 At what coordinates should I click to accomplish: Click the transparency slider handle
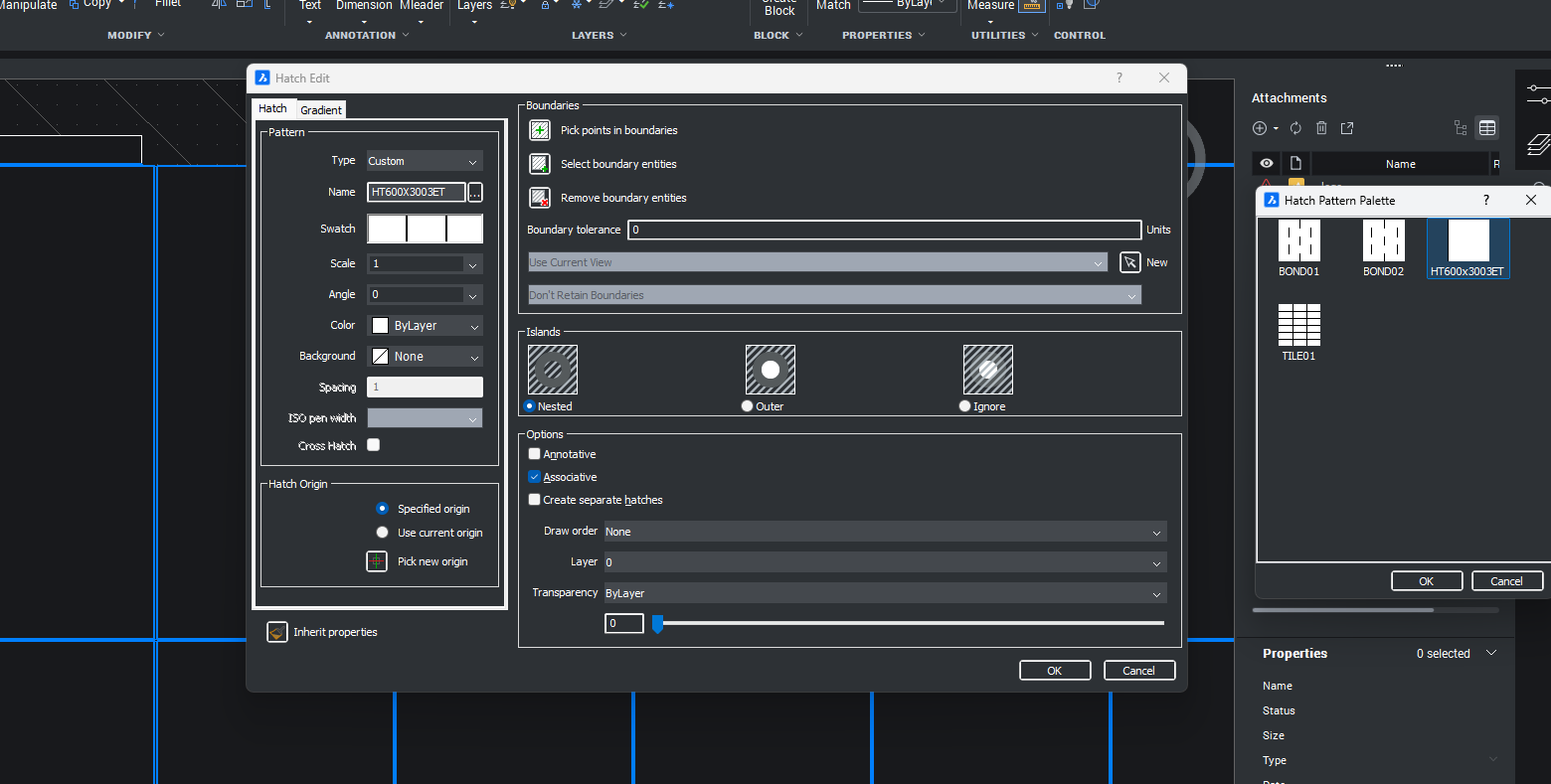pyautogui.click(x=657, y=624)
